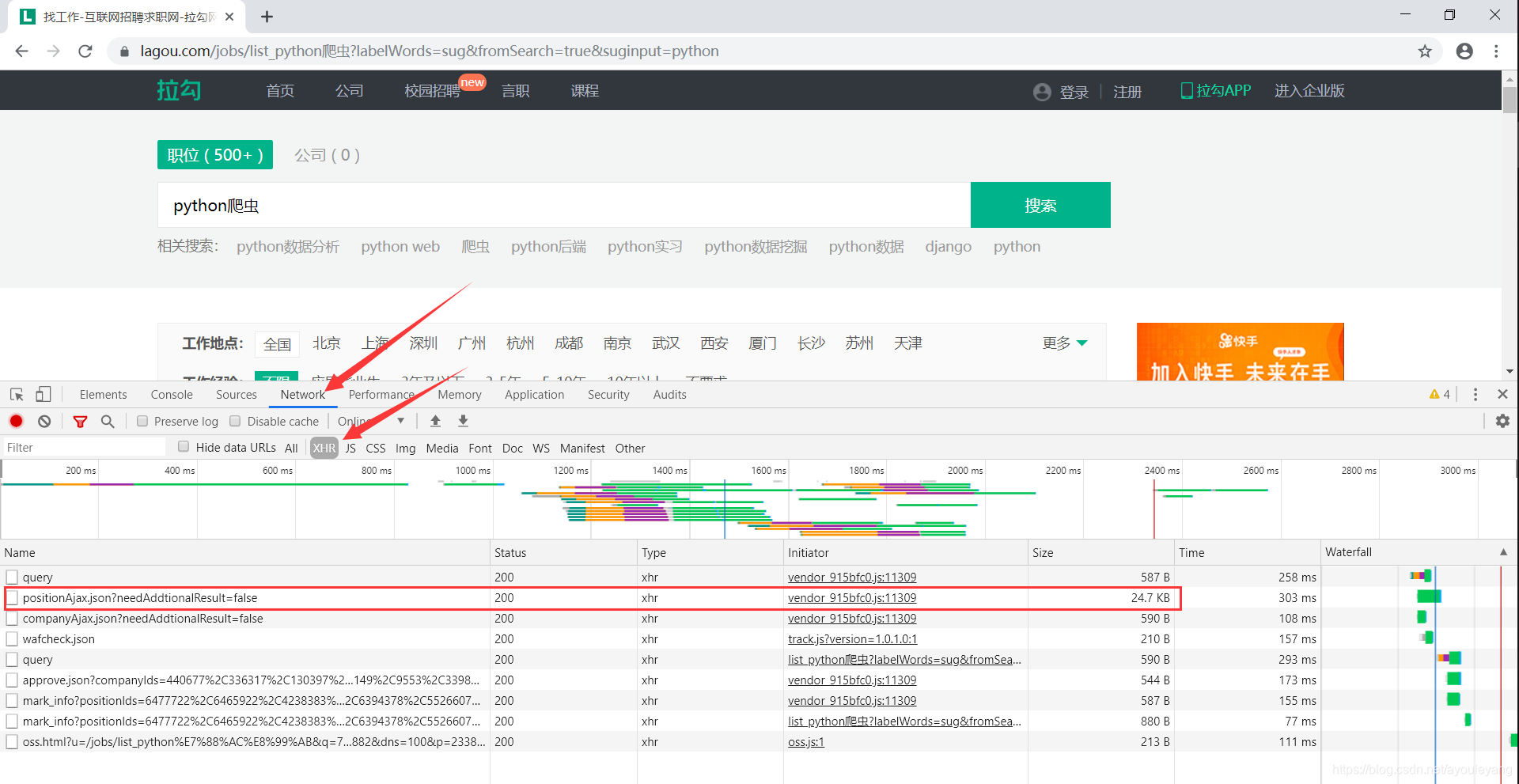Open the Sources tab
This screenshot has width=1519, height=784.
(x=237, y=394)
